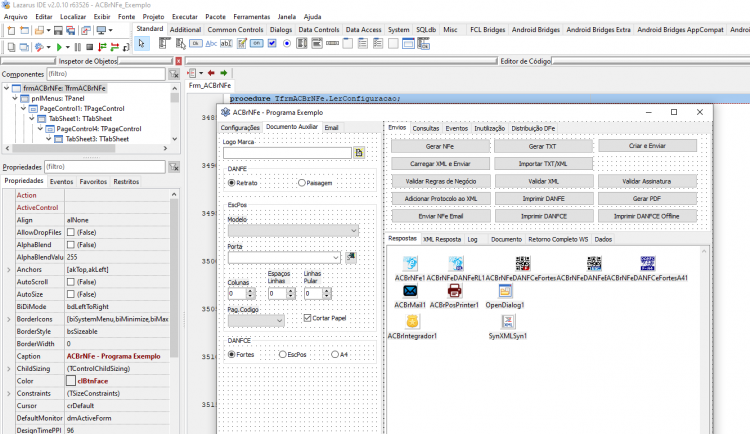Select the OpenDialog1 component icon
The image size is (750, 434).
coord(505,290)
